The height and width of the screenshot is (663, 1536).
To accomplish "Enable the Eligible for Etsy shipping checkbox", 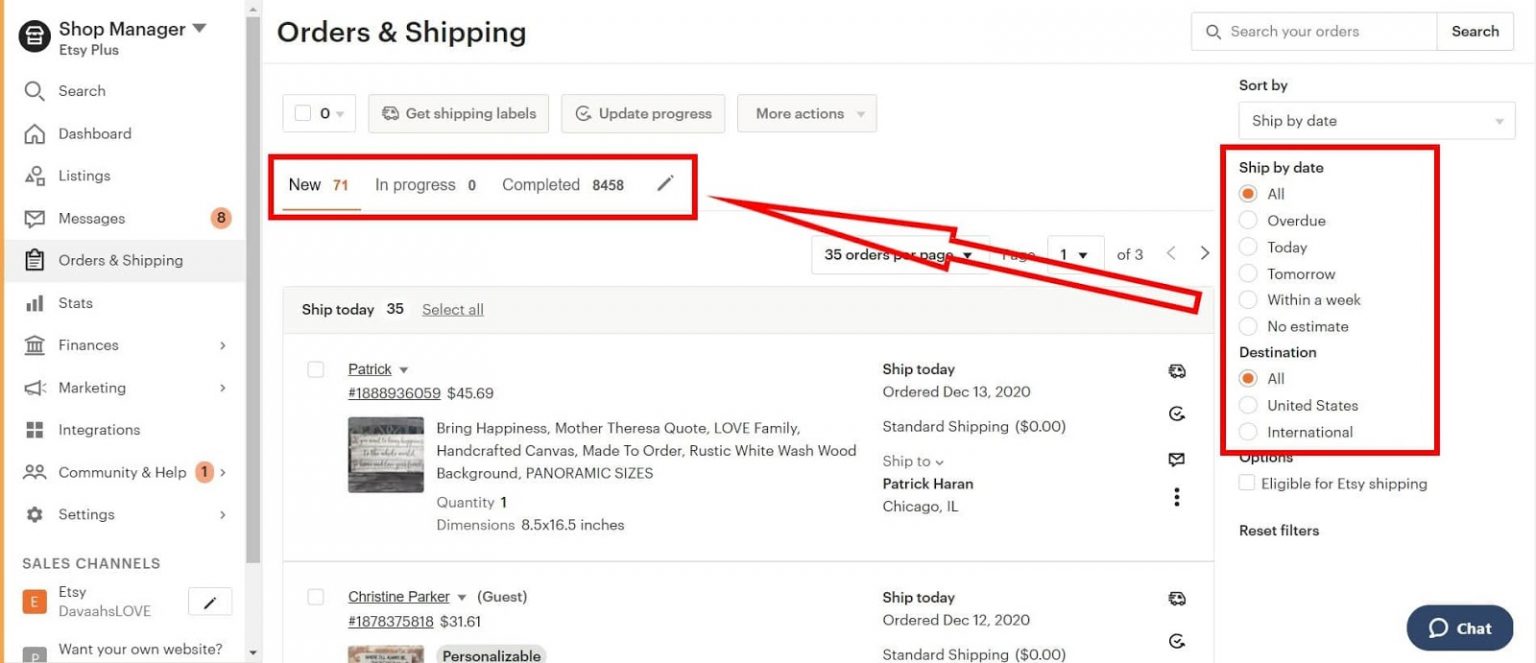I will [1247, 482].
